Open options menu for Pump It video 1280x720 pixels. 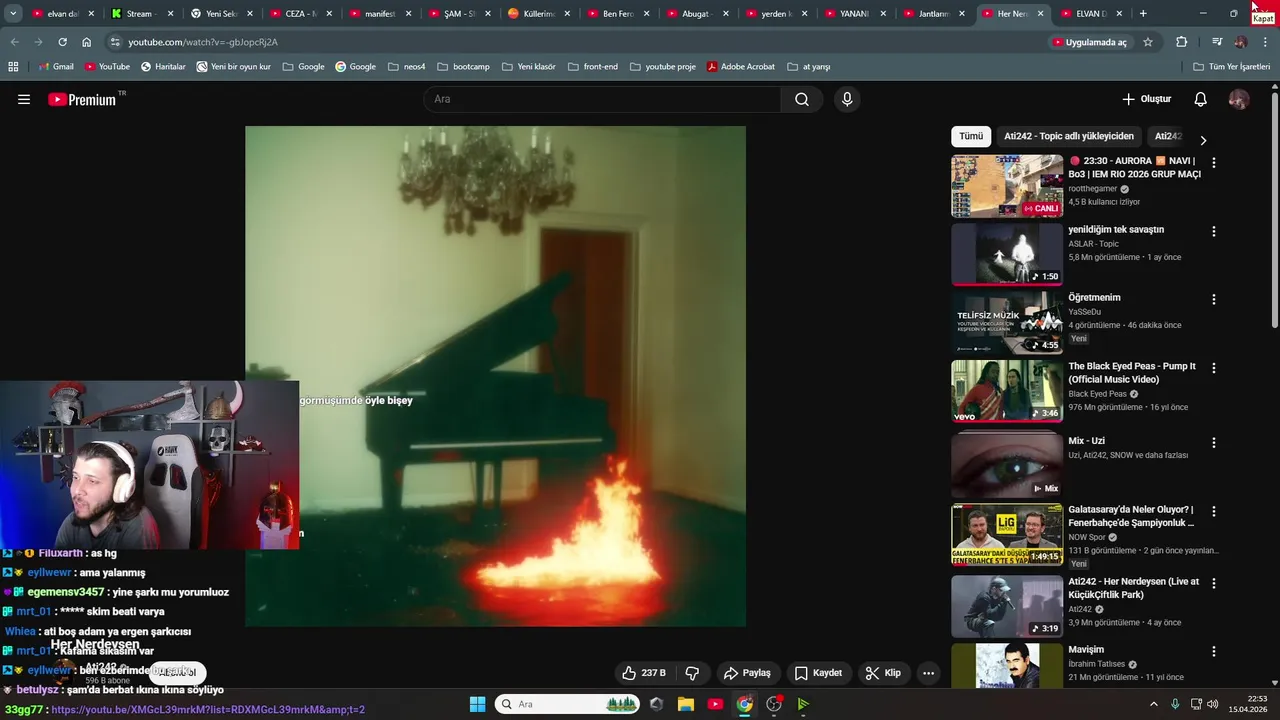(1214, 368)
